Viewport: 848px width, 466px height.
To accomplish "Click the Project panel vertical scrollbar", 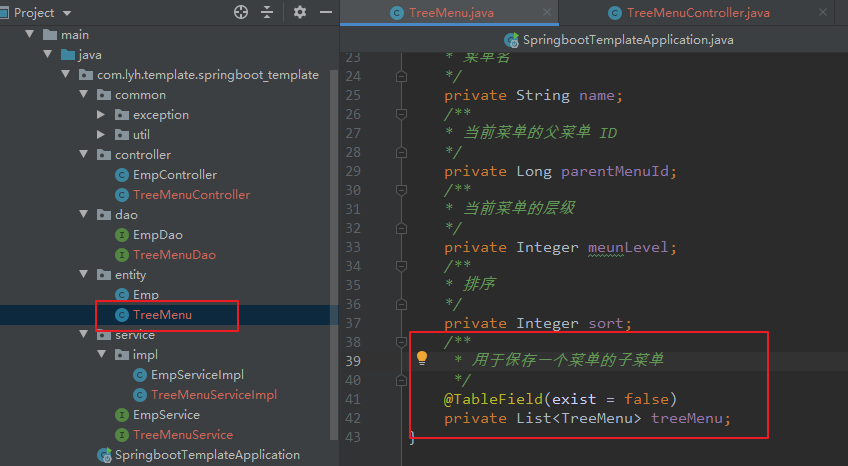I will click(335, 254).
